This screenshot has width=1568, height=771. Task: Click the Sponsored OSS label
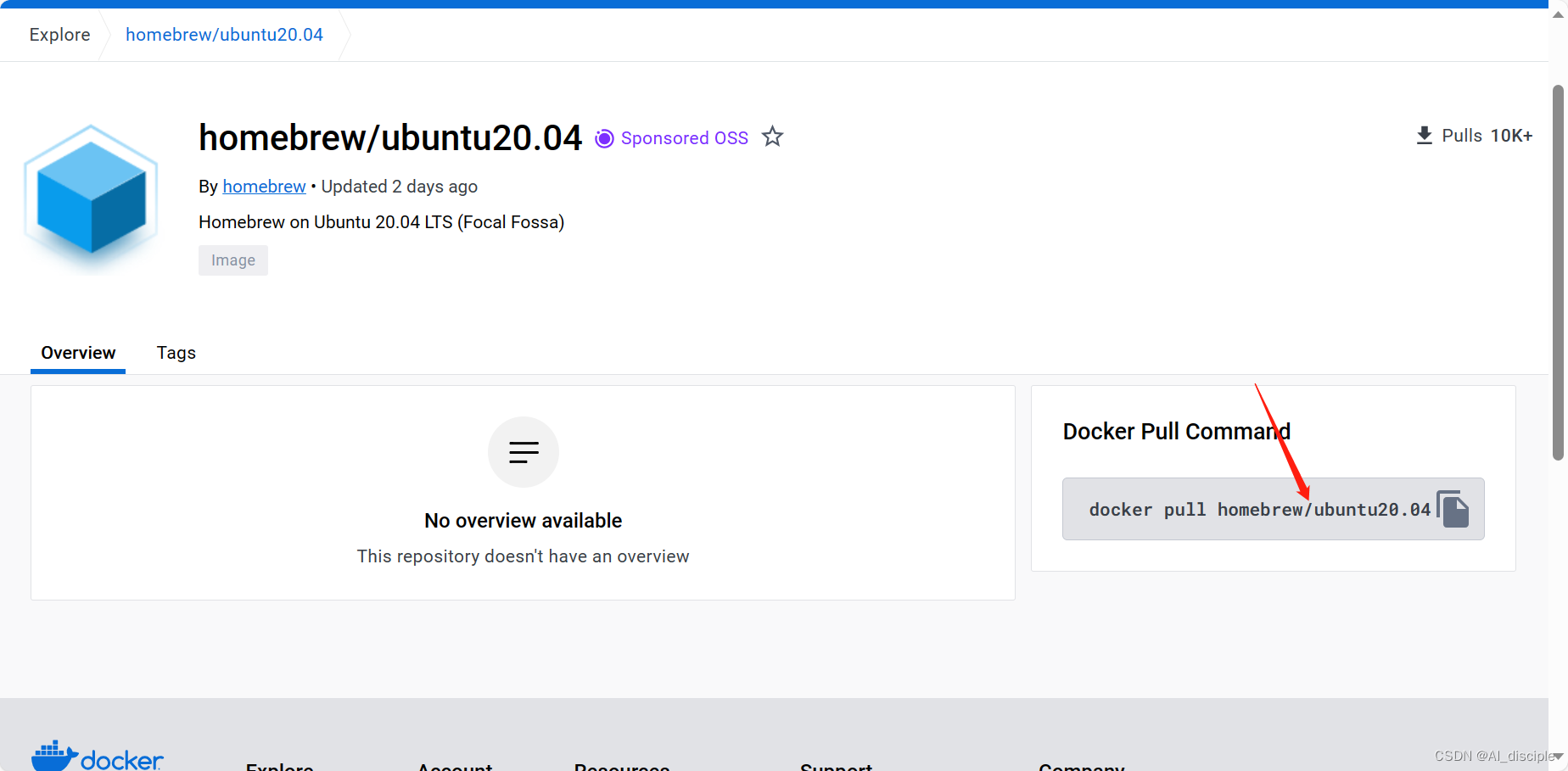point(685,138)
